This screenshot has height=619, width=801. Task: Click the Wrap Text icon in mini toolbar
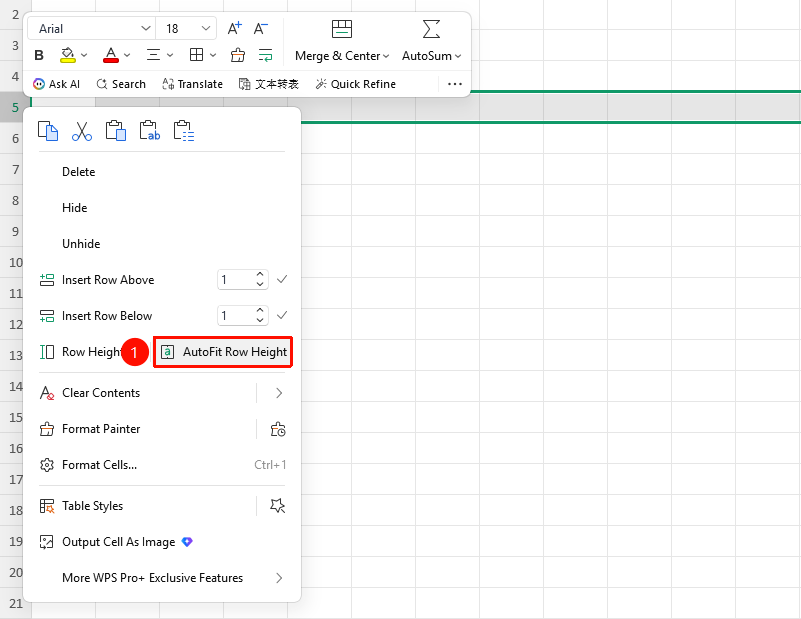265,55
